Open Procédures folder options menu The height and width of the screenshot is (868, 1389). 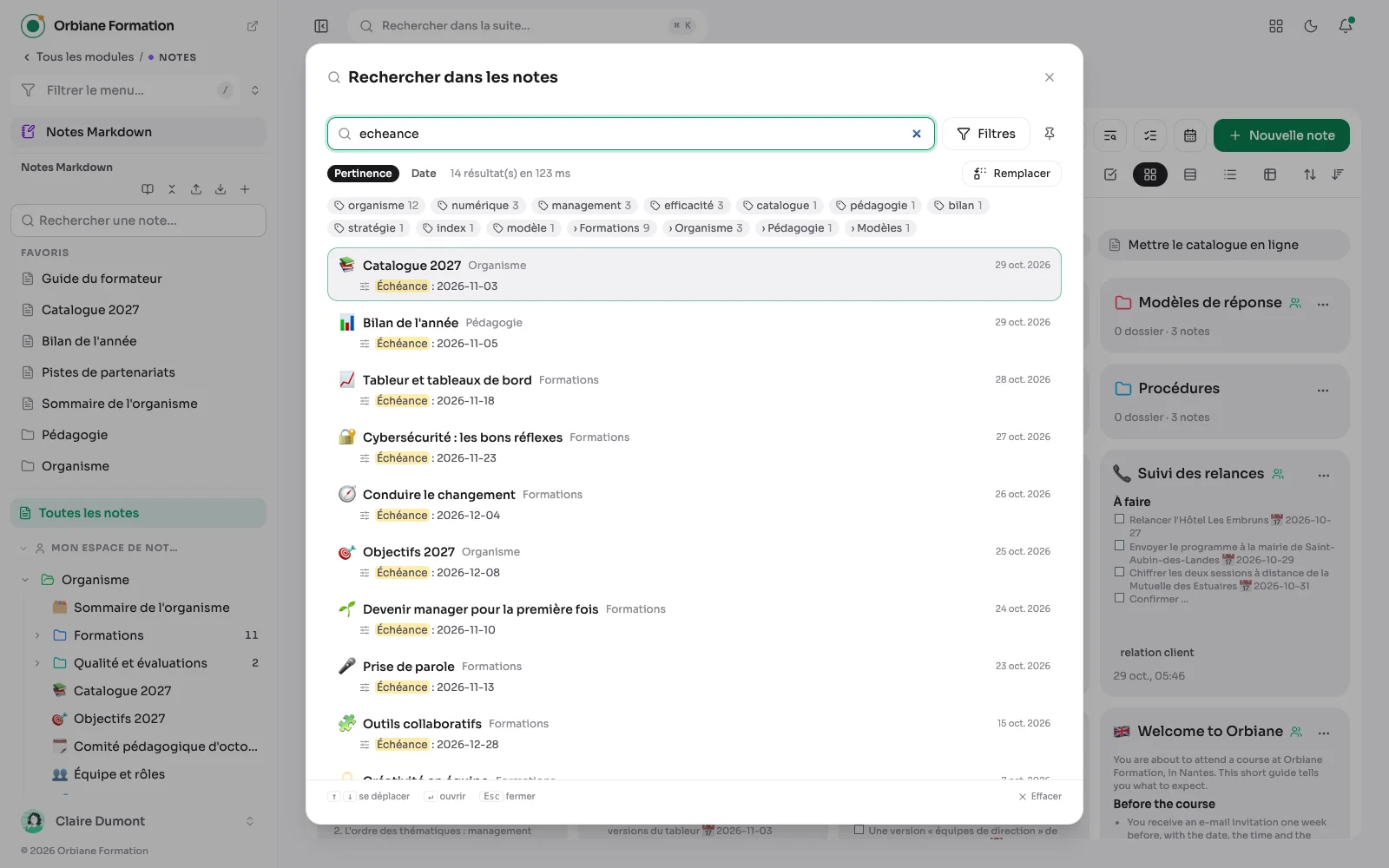pyautogui.click(x=1323, y=390)
